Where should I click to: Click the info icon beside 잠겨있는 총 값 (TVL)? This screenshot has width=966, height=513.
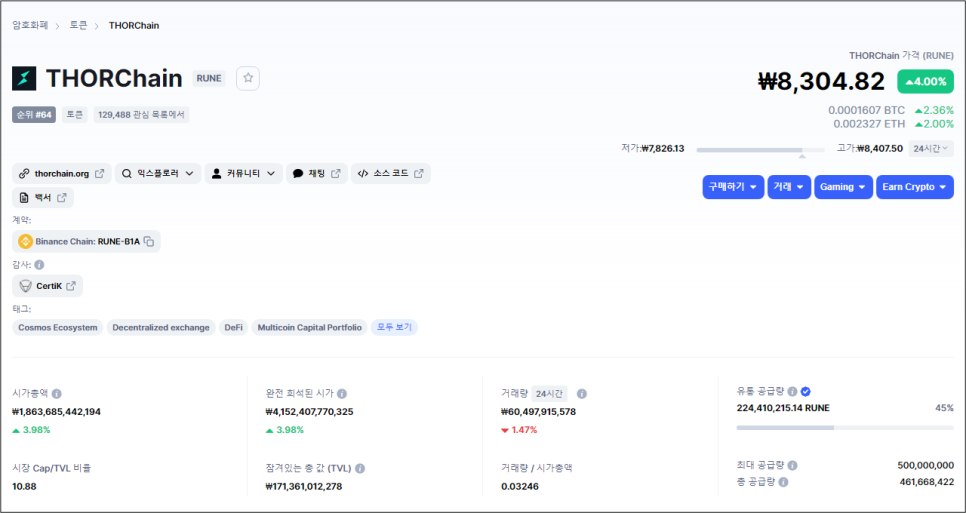[x=360, y=469]
